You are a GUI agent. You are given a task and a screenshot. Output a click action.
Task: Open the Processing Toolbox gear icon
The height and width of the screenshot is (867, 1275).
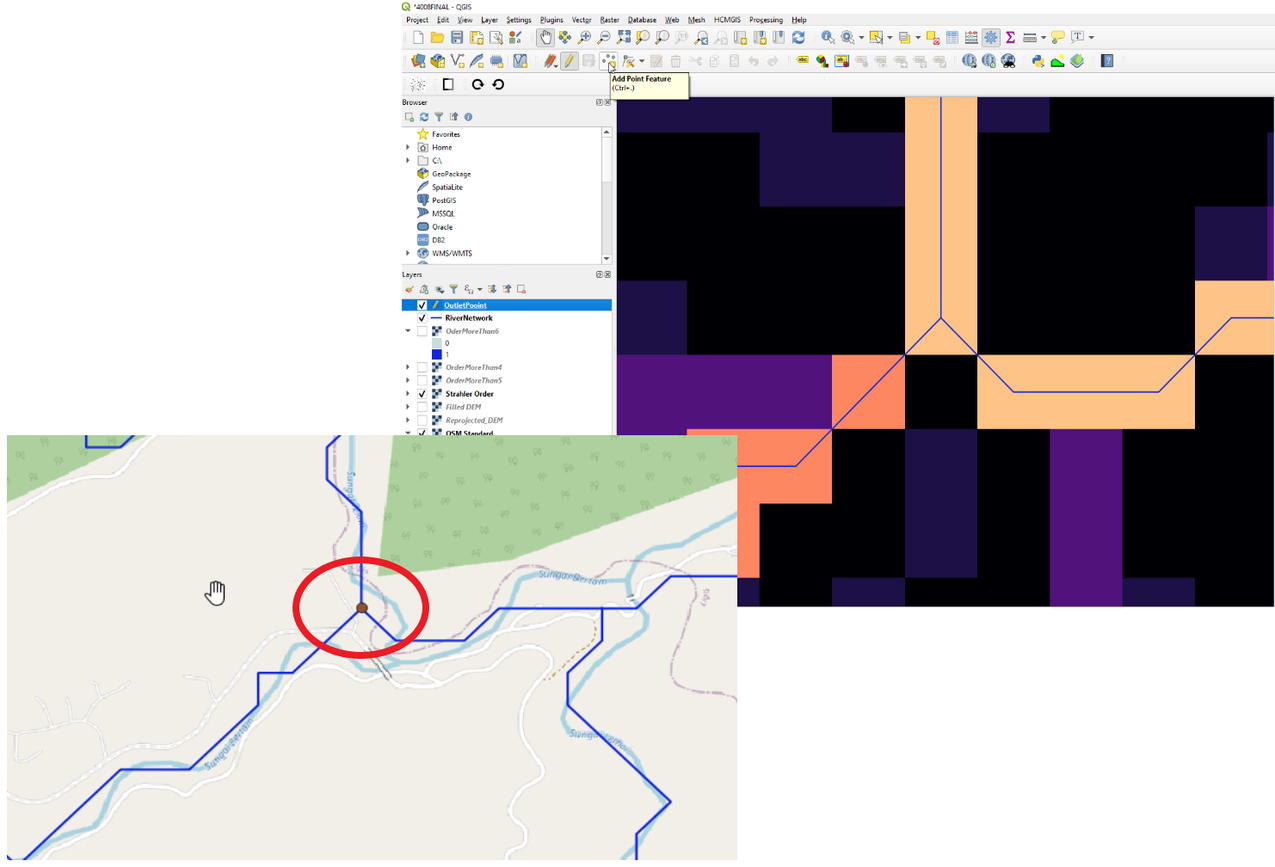point(990,38)
